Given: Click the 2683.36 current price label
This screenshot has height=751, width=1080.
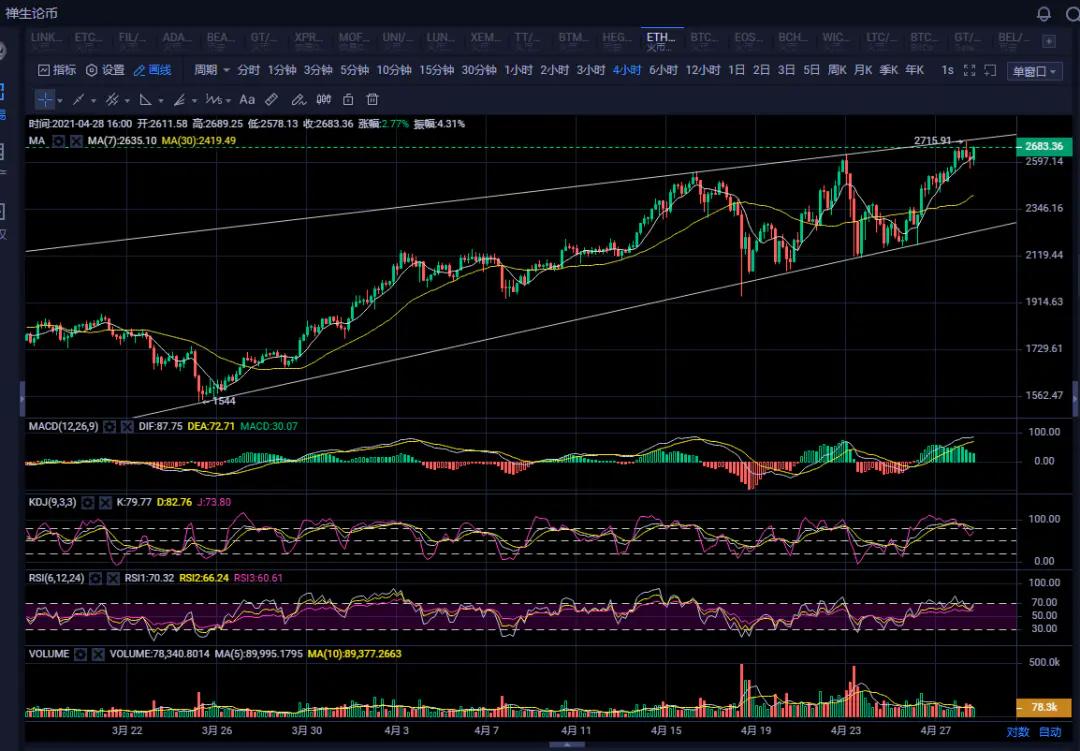Looking at the screenshot, I should point(1043,146).
